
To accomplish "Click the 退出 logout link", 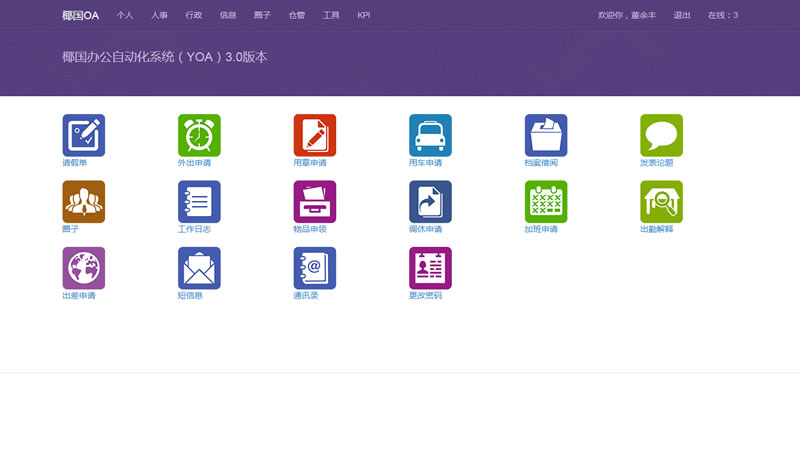I will pyautogui.click(x=682, y=15).
